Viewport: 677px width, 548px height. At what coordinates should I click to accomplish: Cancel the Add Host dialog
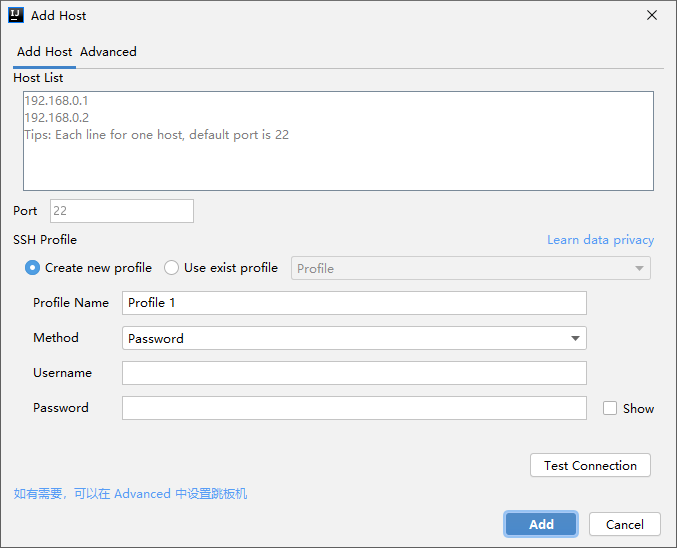[625, 524]
